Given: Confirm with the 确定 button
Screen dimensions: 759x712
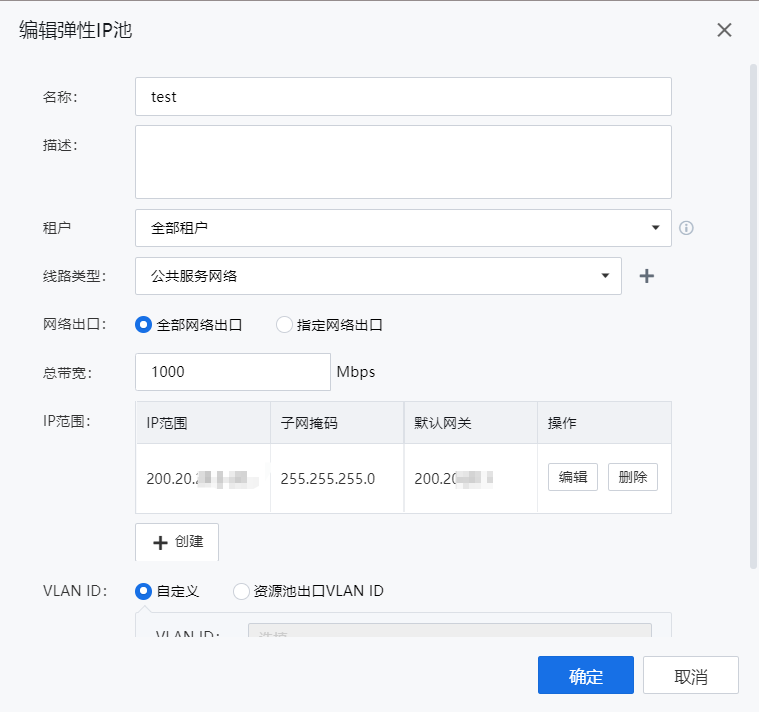Looking at the screenshot, I should pyautogui.click(x=586, y=675).
